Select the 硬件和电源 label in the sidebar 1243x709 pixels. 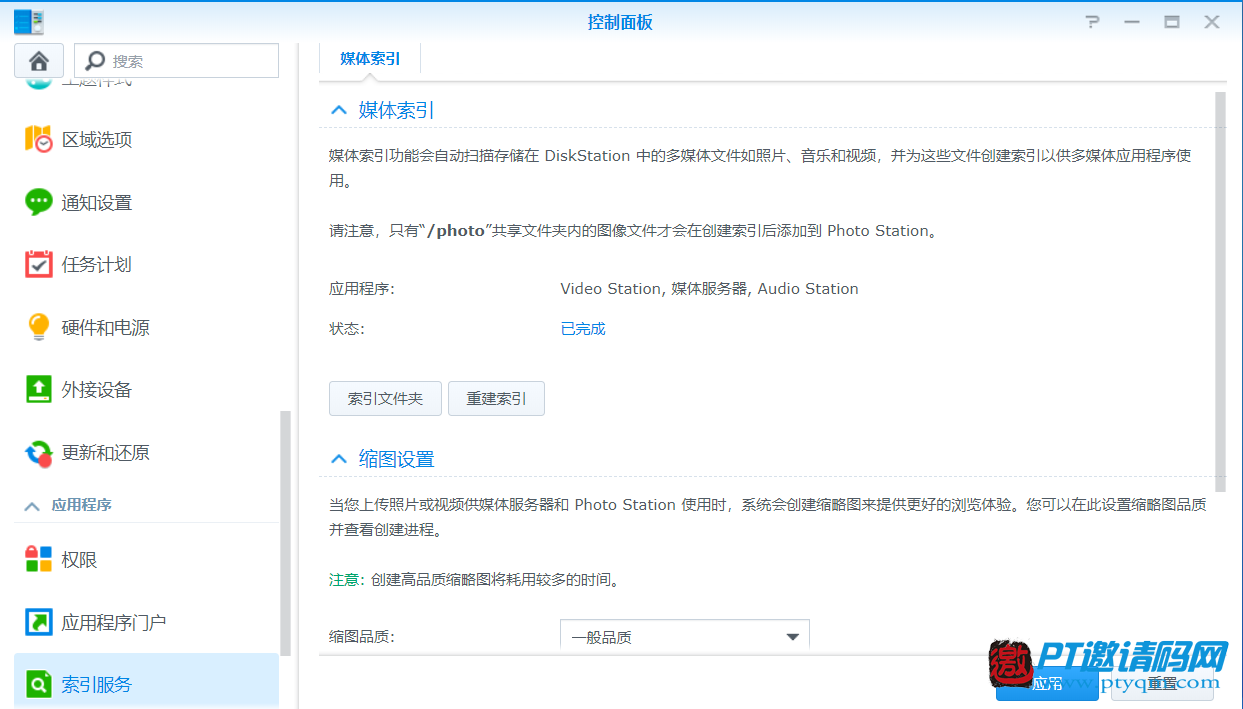106,327
